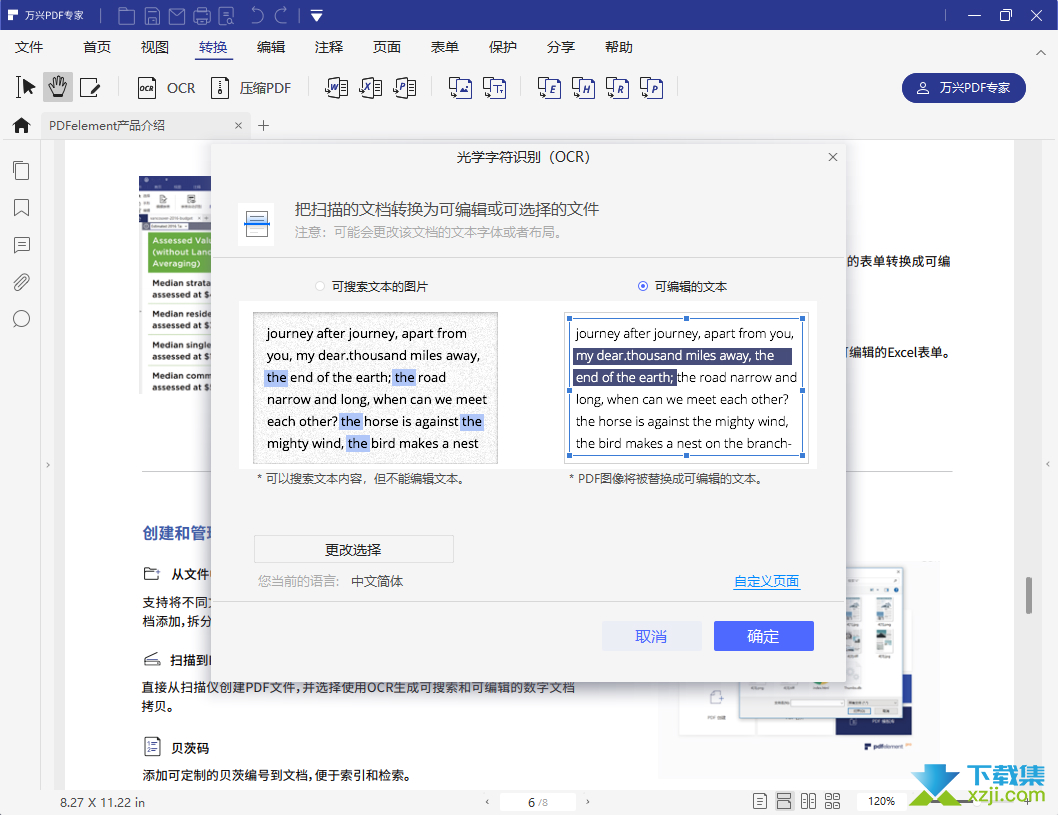Convert PDF to HTML icon
The width and height of the screenshot is (1058, 815).
tap(584, 88)
